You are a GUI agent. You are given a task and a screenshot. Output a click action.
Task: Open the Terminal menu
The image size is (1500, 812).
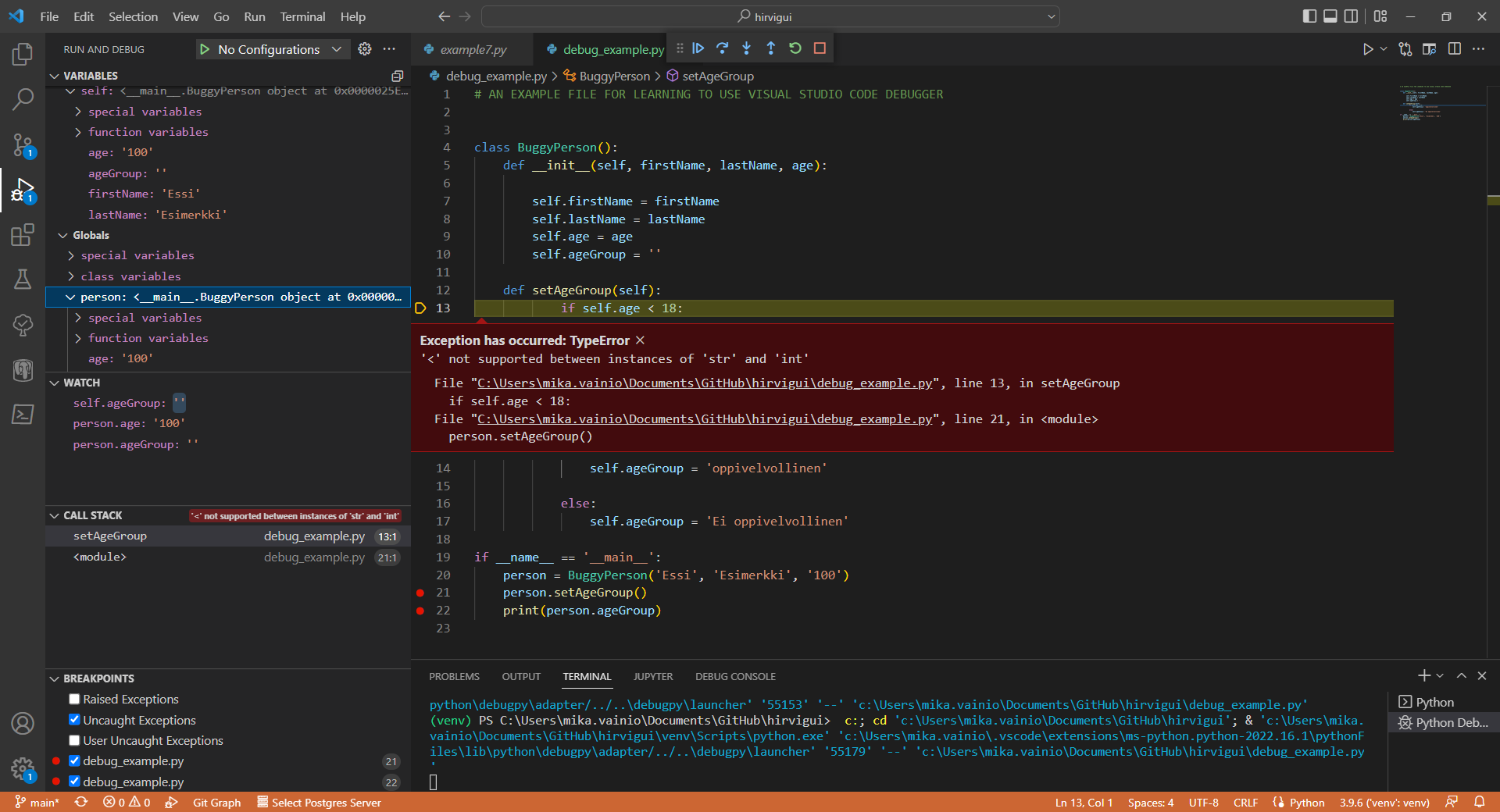[302, 16]
